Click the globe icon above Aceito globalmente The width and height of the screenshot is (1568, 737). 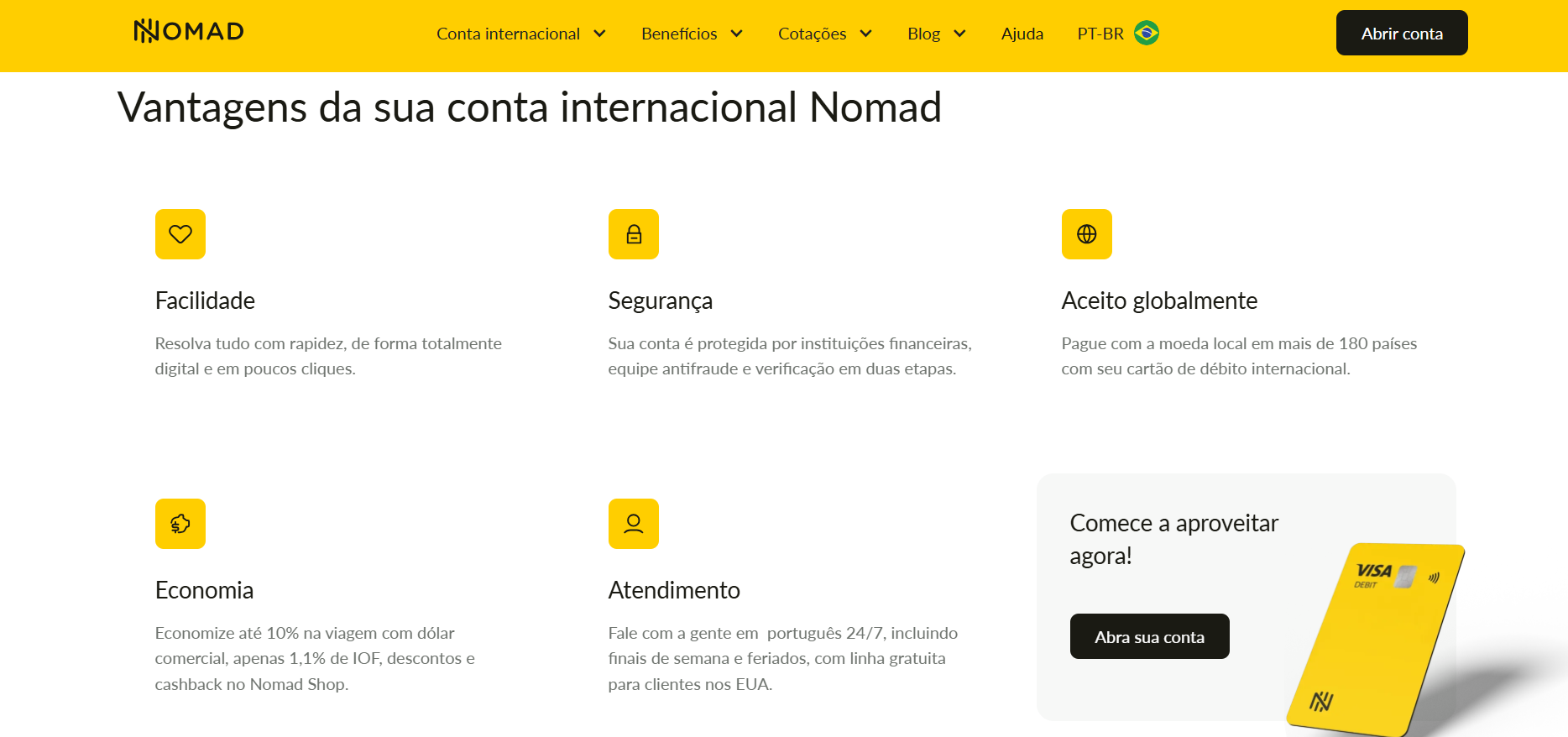[x=1087, y=234]
